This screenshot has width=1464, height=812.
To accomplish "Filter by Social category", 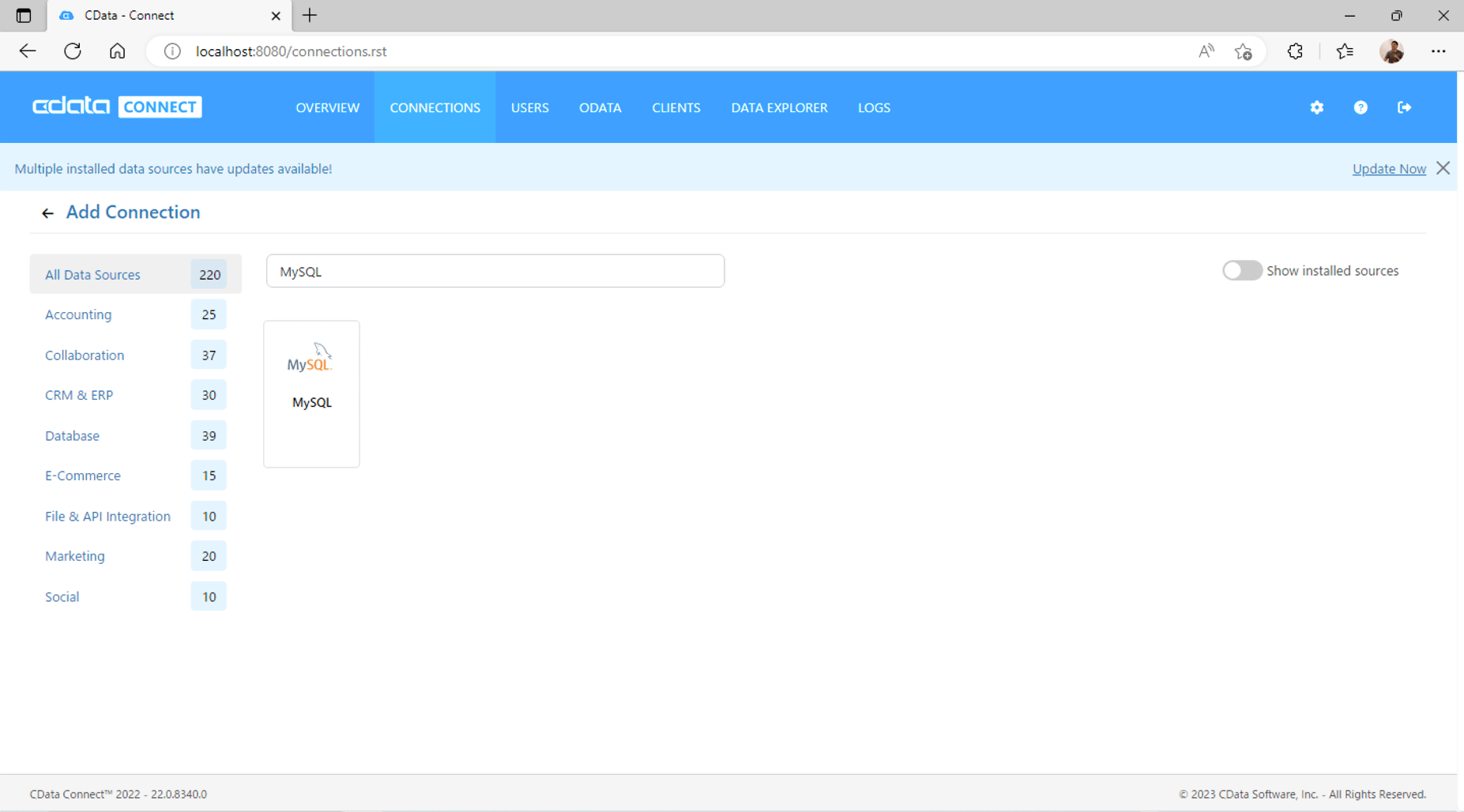I will tap(135, 596).
